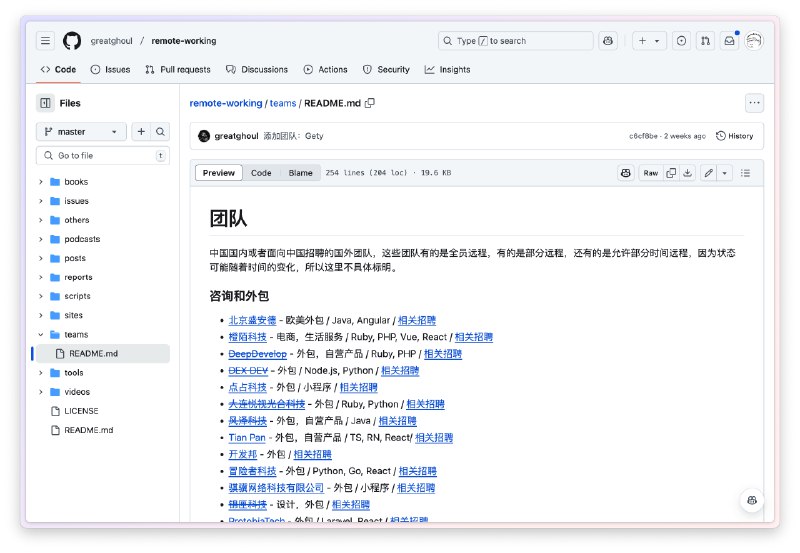Toggle the outline list icon
This screenshot has width=800, height=553.
tap(745, 173)
